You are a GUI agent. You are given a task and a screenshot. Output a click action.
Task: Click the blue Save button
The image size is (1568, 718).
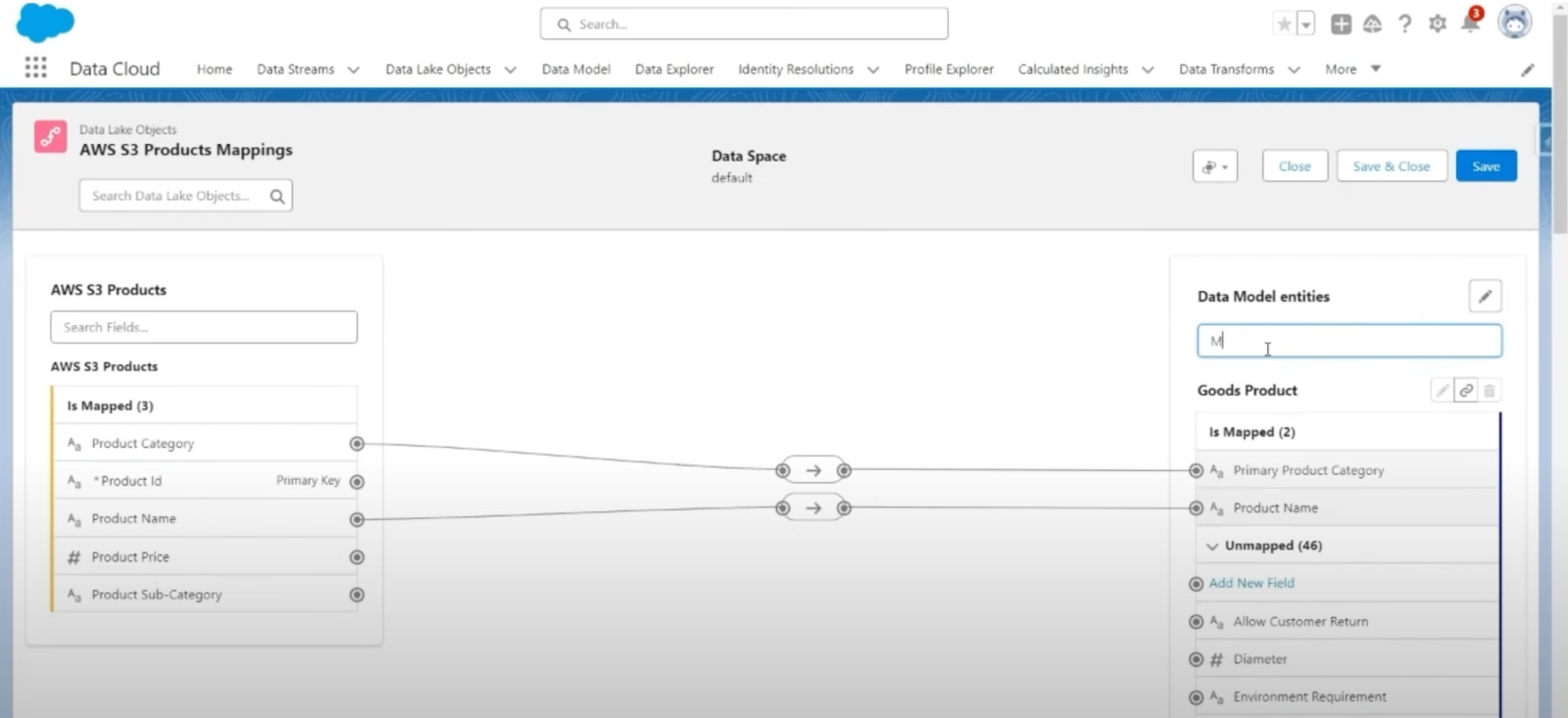pos(1486,167)
